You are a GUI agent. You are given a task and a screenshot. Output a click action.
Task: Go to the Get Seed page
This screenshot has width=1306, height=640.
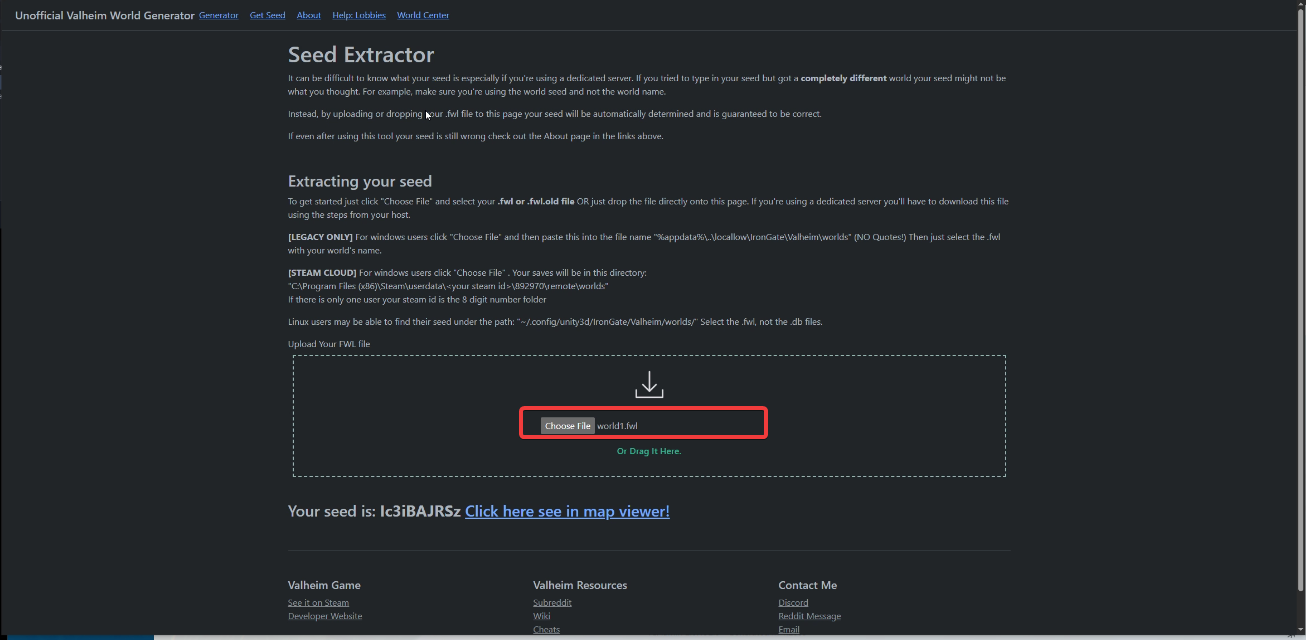point(268,16)
